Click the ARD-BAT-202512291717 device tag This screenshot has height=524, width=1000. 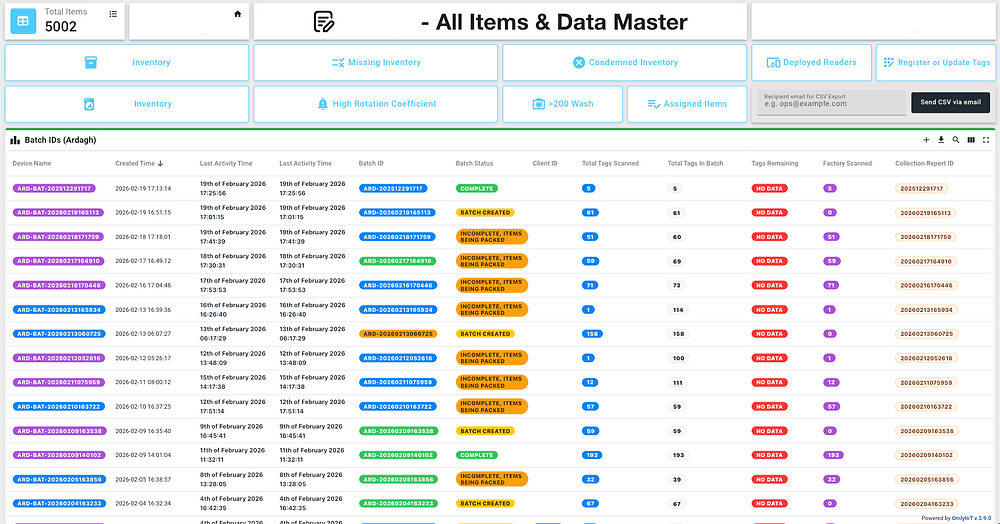54,189
